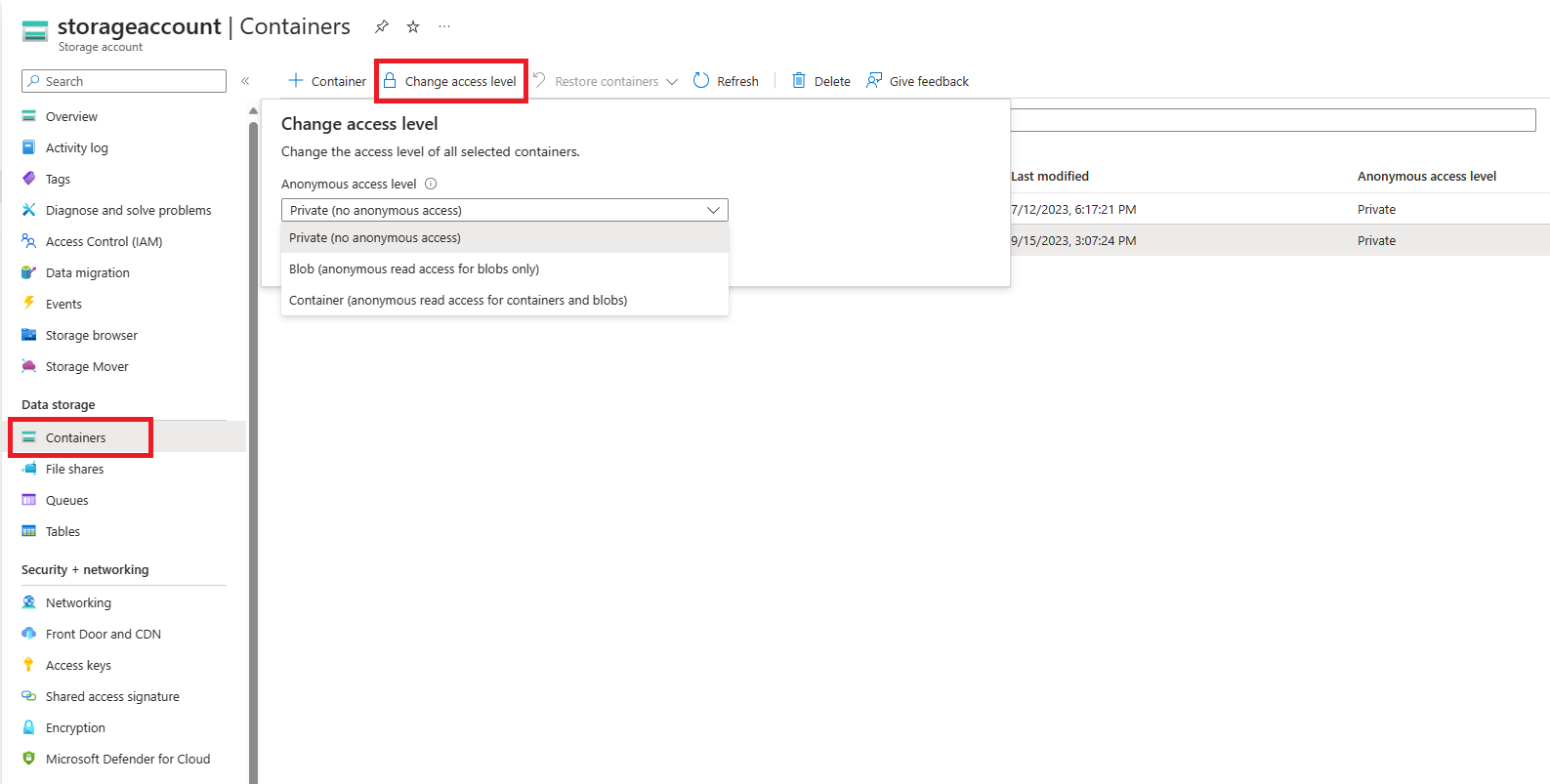1550x784 pixels.
Task: Add a new Container from toolbar
Action: click(x=327, y=81)
